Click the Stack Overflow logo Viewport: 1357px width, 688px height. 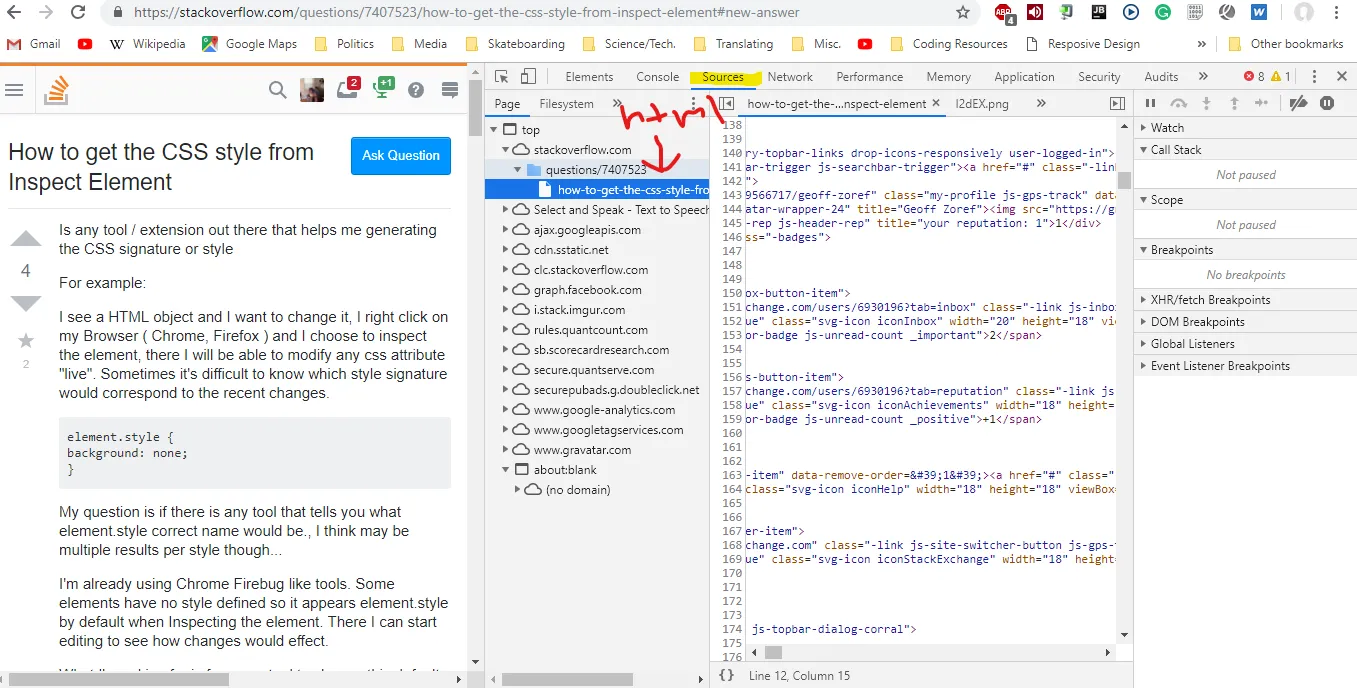tap(56, 90)
